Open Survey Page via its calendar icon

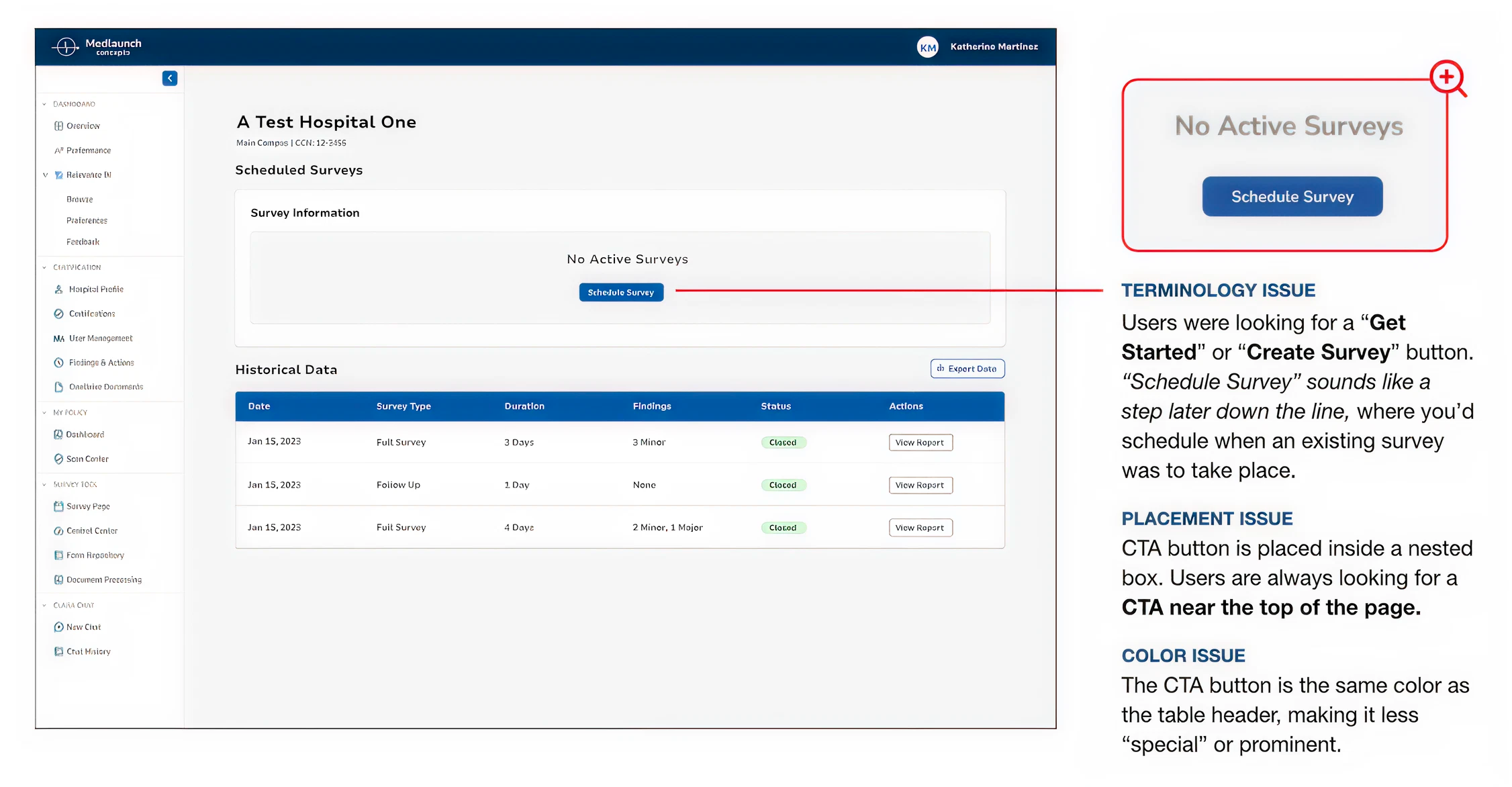click(x=58, y=506)
